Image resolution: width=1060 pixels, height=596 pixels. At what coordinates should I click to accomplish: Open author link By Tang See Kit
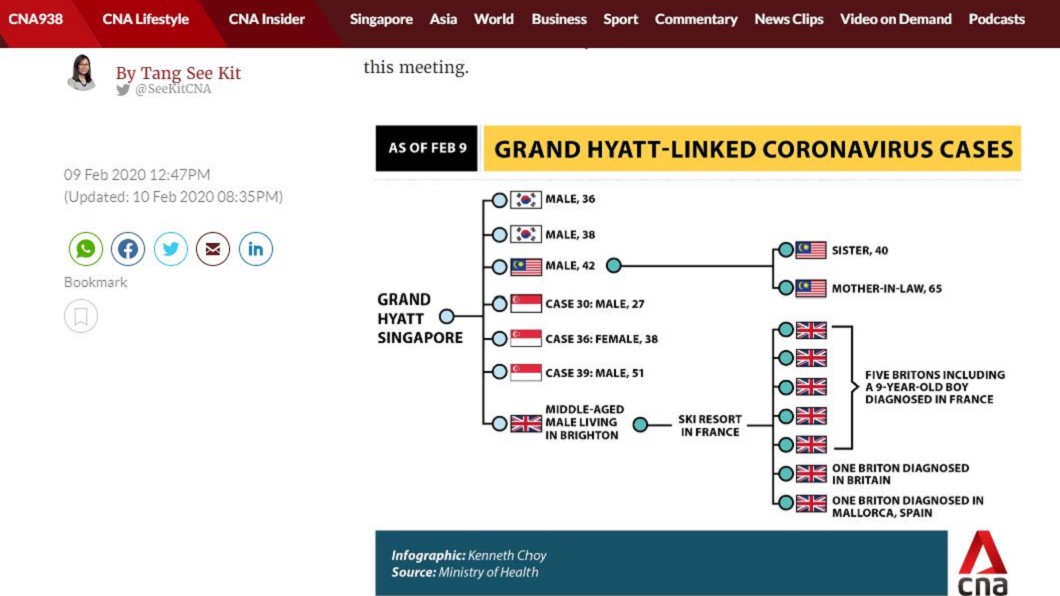click(178, 73)
